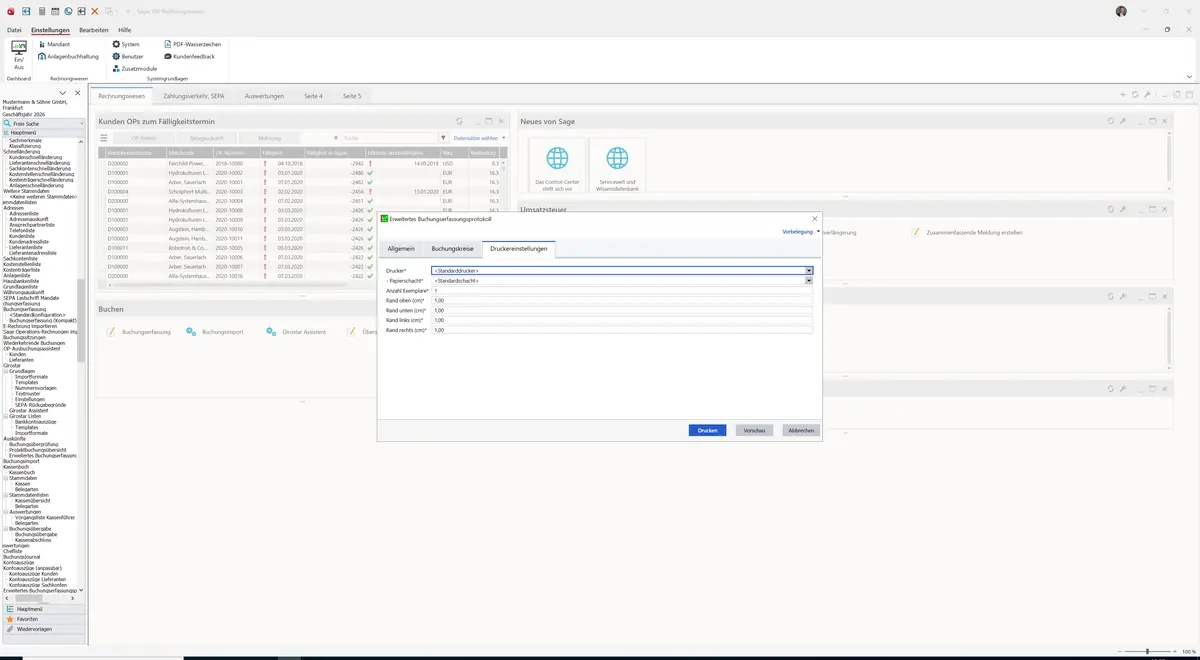Click the Rand links (cm) field
The width and height of the screenshot is (1200, 660).
[621, 320]
